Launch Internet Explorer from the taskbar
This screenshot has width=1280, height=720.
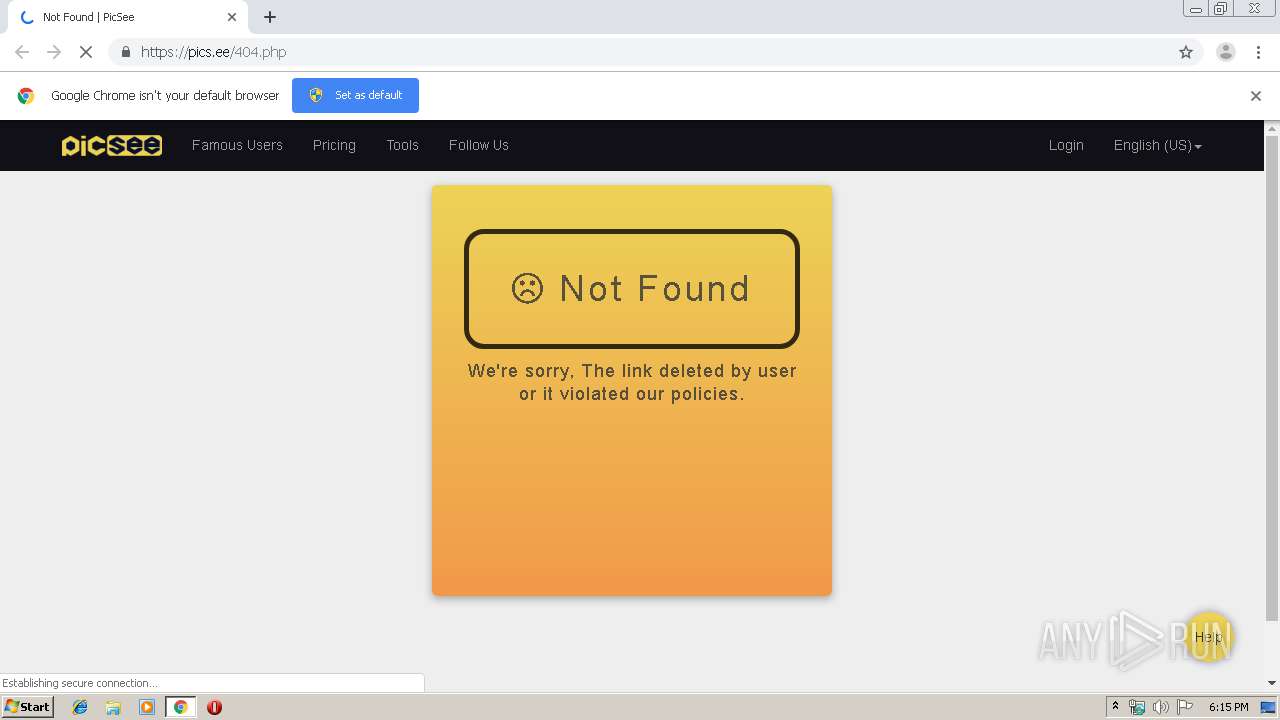coord(80,707)
